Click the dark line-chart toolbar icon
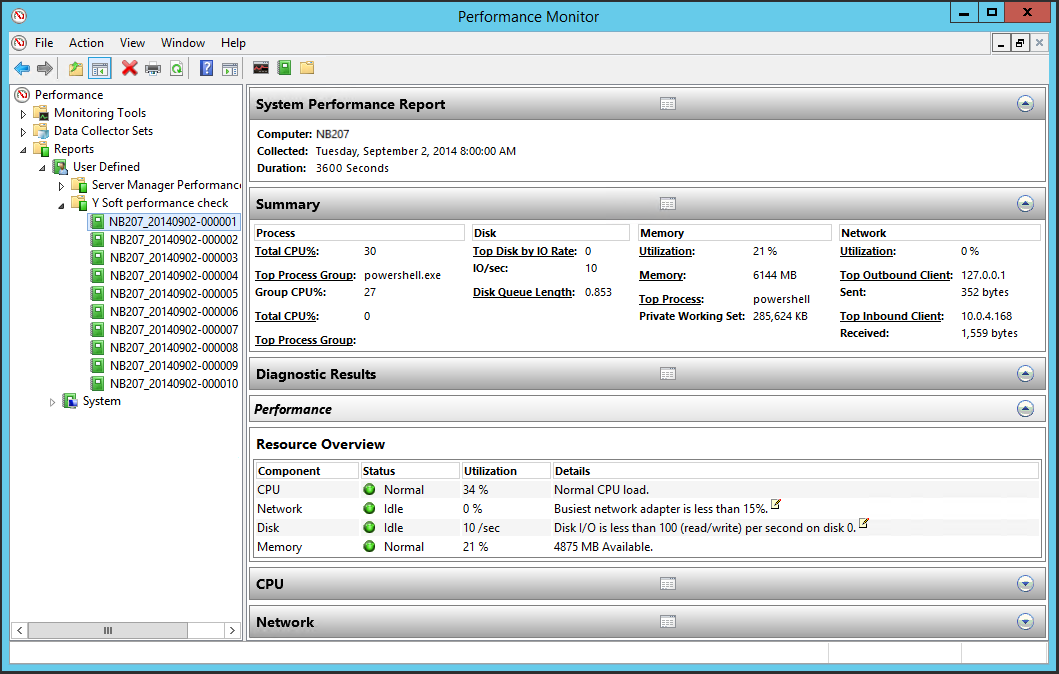Image resolution: width=1059 pixels, height=674 pixels. tap(260, 68)
